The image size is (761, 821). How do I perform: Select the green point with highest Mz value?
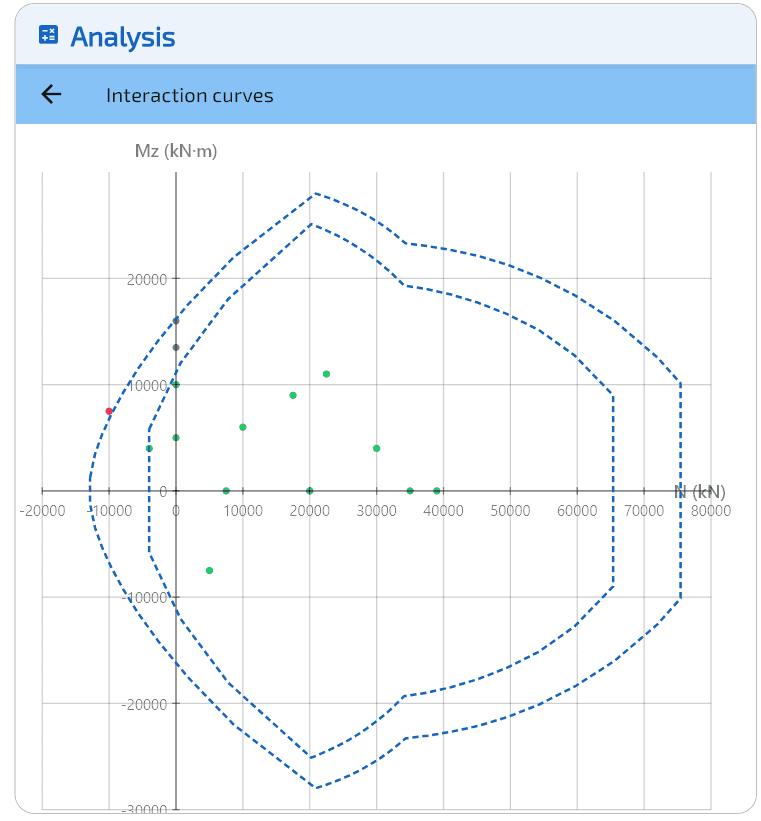tap(326, 374)
